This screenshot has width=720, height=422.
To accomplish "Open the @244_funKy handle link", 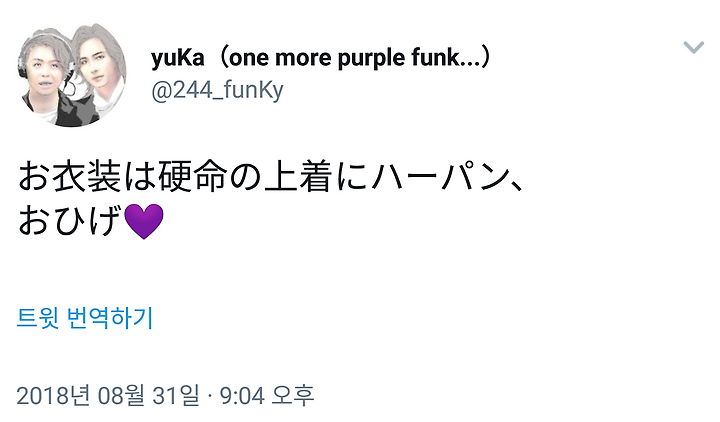I will pos(217,90).
